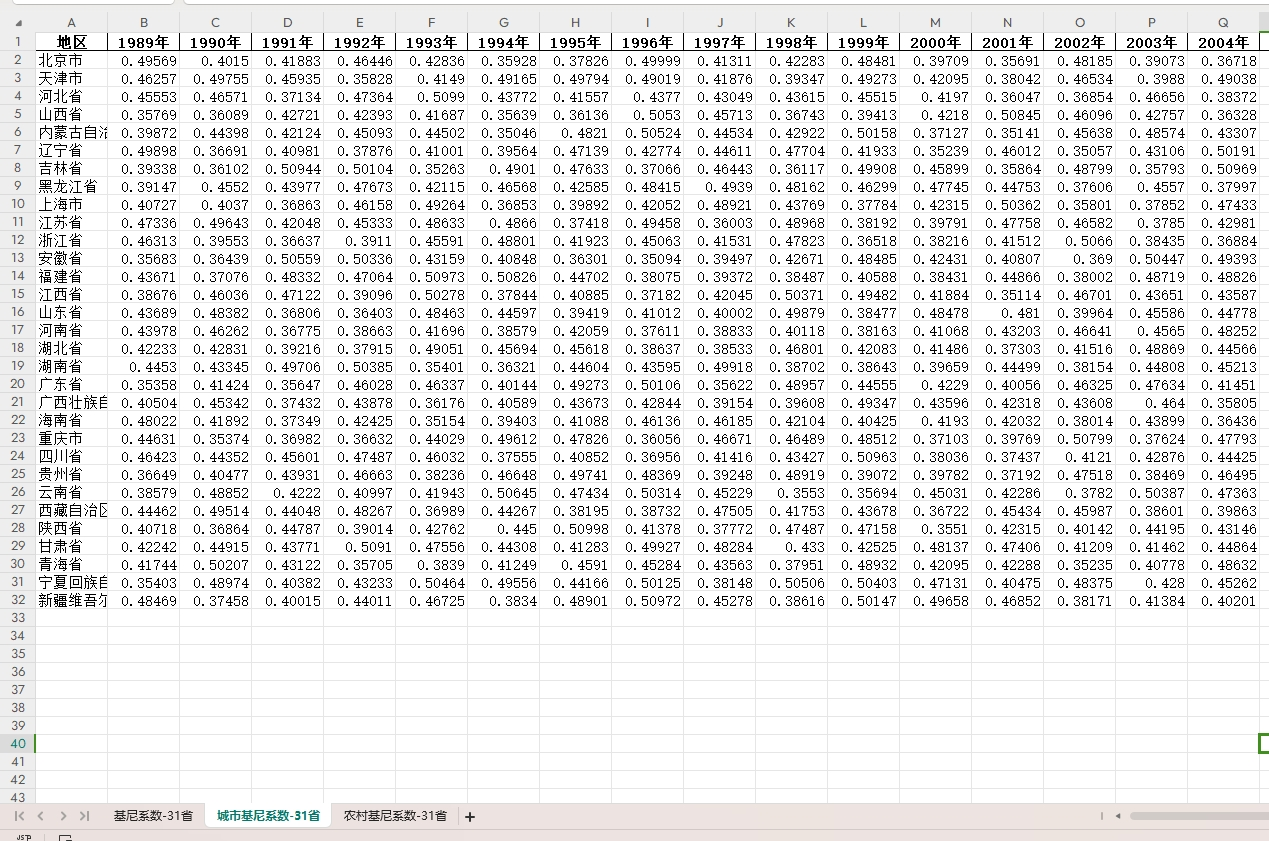
Task: Click the cell with value 0.369
Action: pos(1080,258)
